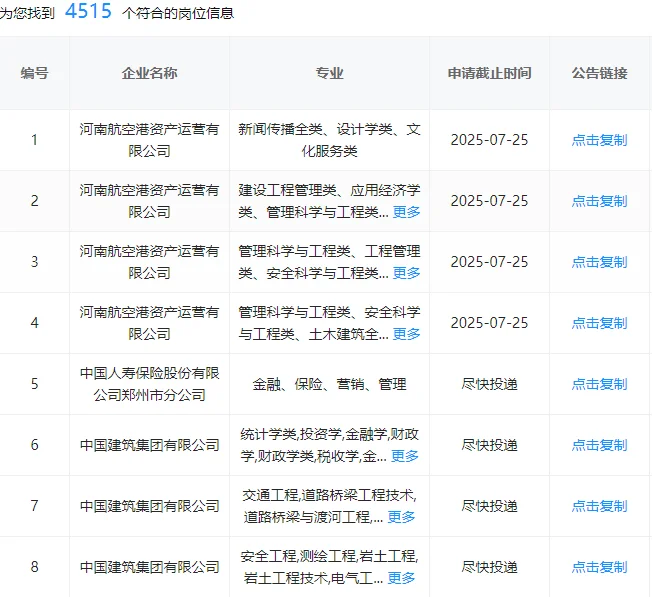Select 中国人寿保险股份有限公司郑州市分公司 cell
652x597 pixels.
[x=149, y=384]
